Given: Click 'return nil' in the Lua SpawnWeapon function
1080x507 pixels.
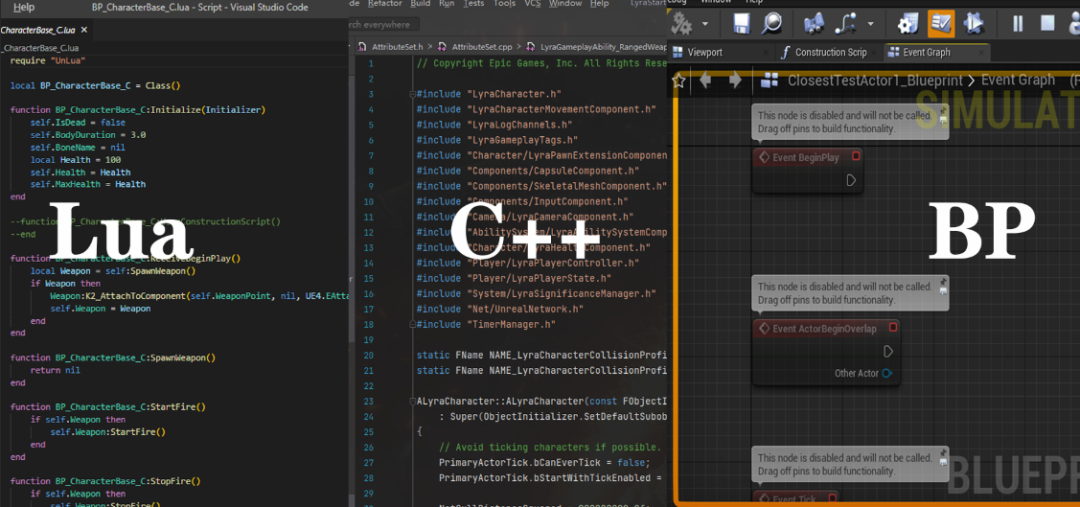Looking at the screenshot, I should (55, 370).
